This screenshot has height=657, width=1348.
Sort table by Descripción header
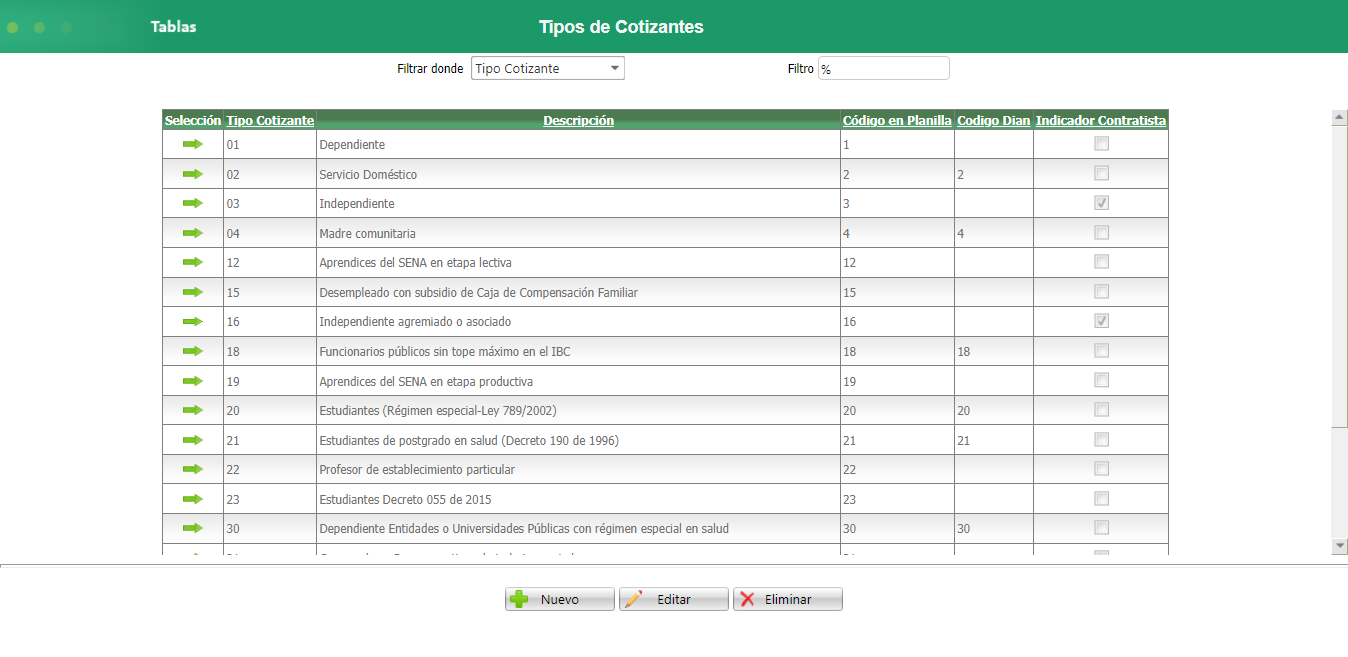(579, 121)
